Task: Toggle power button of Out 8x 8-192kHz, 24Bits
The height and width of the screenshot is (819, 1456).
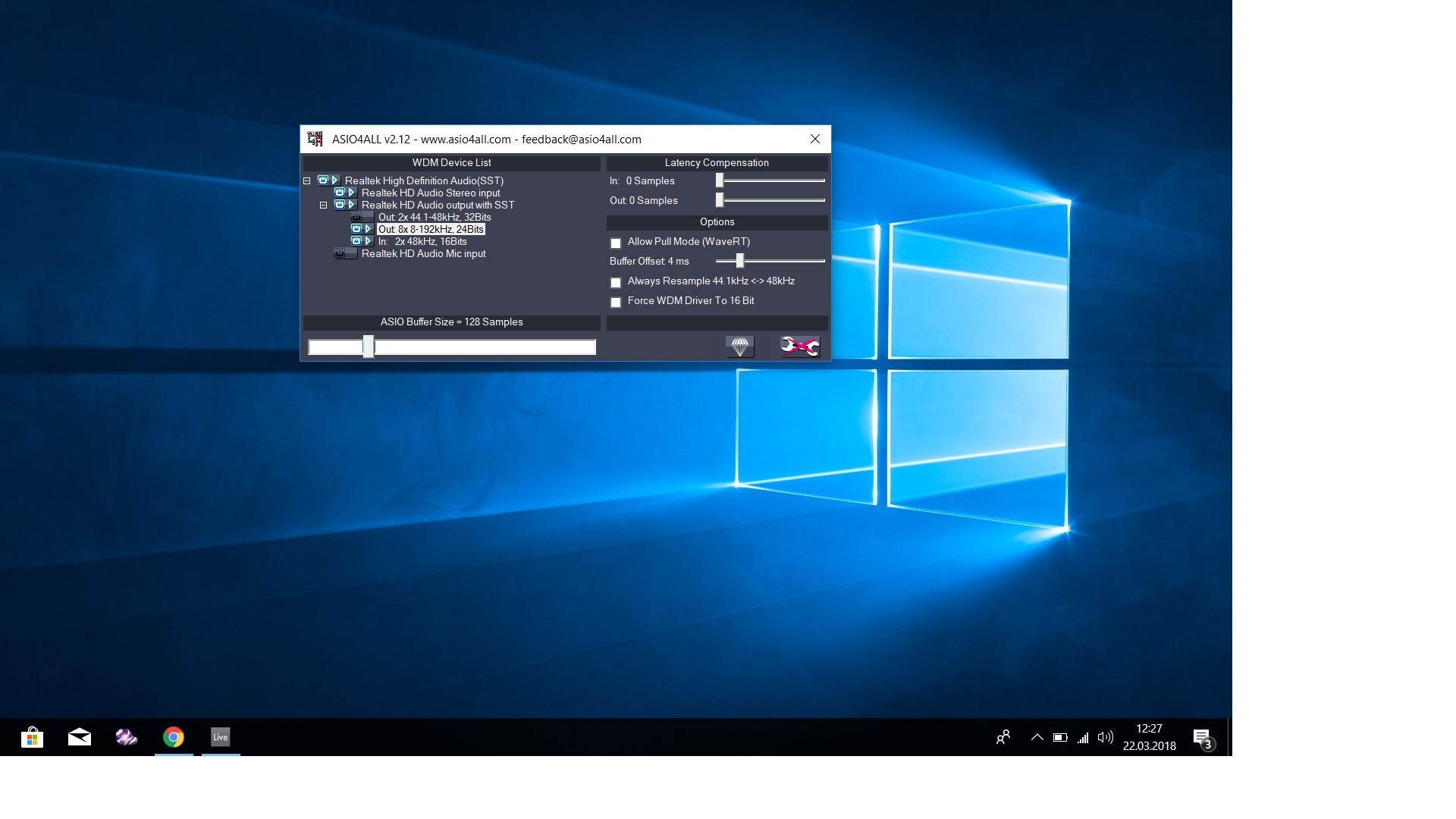Action: [356, 229]
